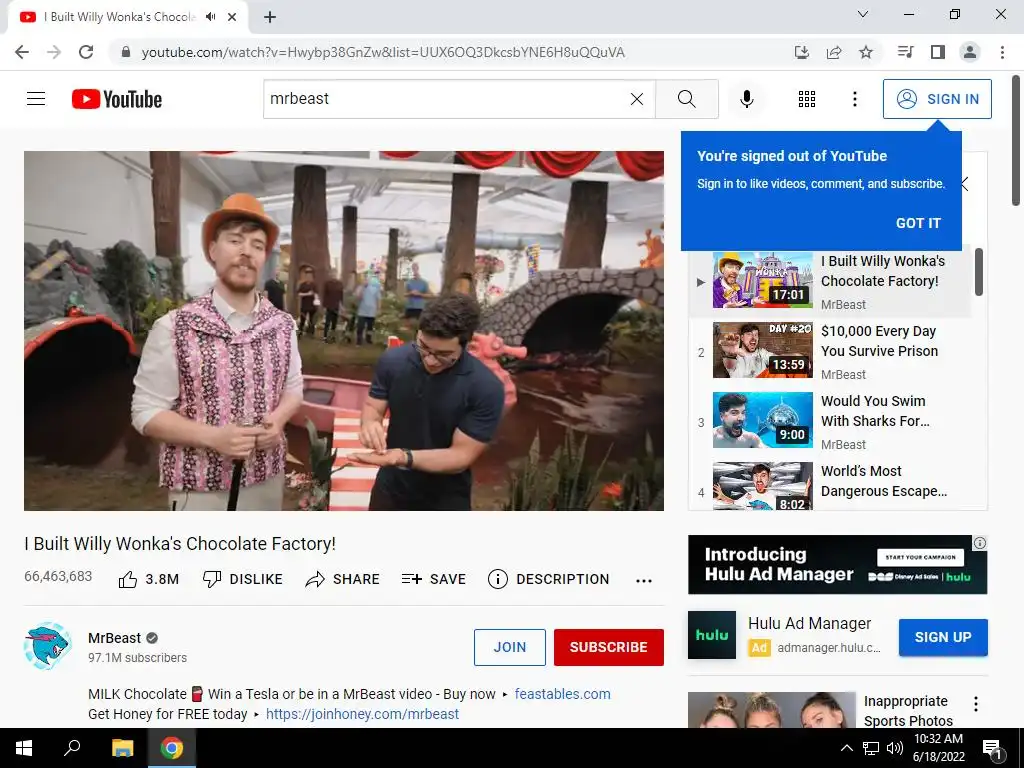Open the notification center icon
The image size is (1024, 768).
click(993, 749)
